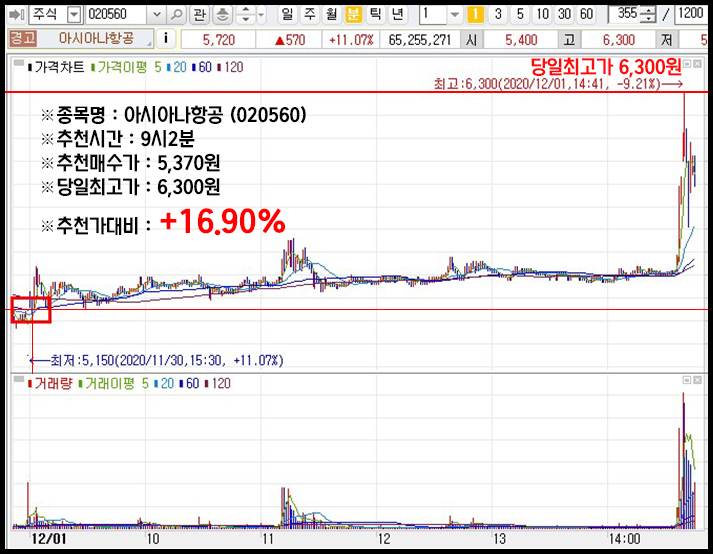Click the up/down stock stepper arrows
The height and width of the screenshot is (554, 713).
point(246,15)
